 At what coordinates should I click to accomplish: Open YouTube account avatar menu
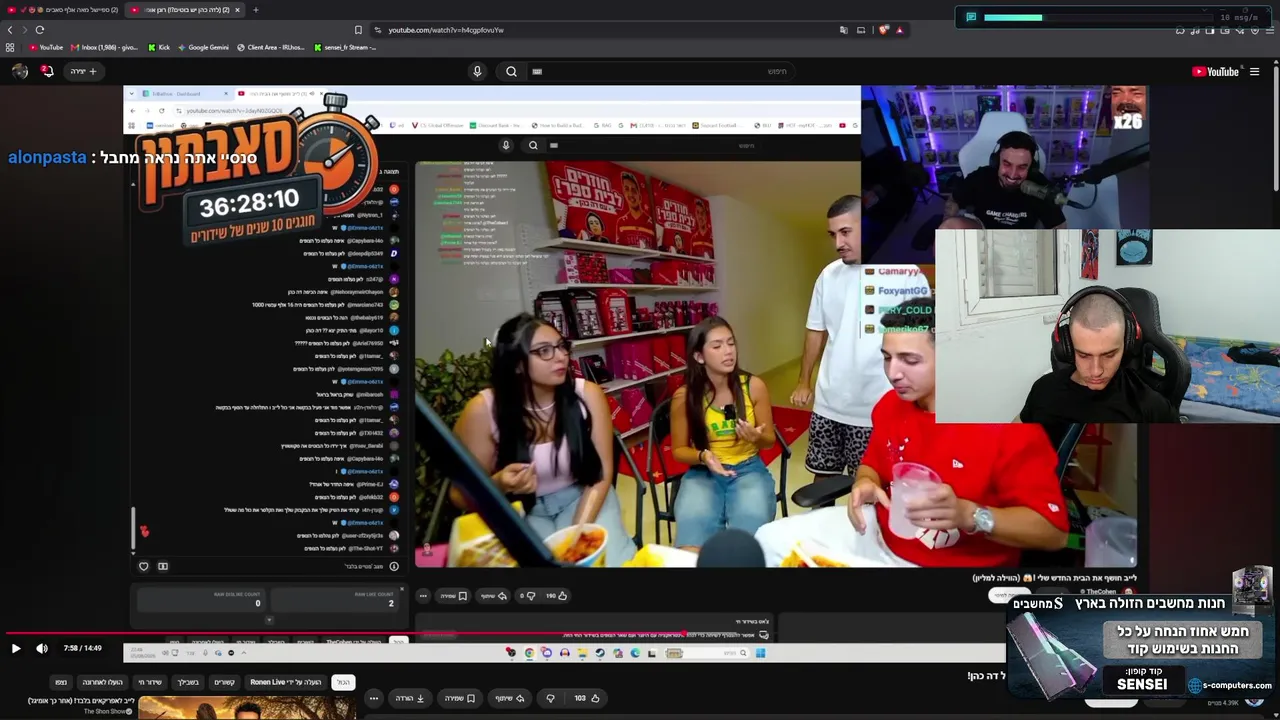(20, 71)
